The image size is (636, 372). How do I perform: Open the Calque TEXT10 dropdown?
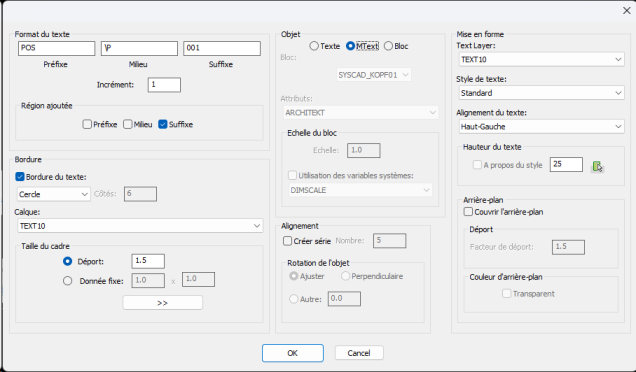(x=140, y=226)
